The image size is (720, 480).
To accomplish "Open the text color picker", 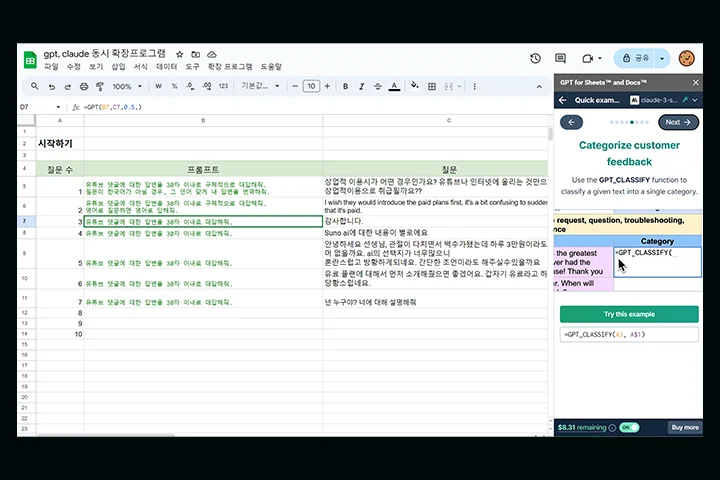I will click(x=394, y=86).
